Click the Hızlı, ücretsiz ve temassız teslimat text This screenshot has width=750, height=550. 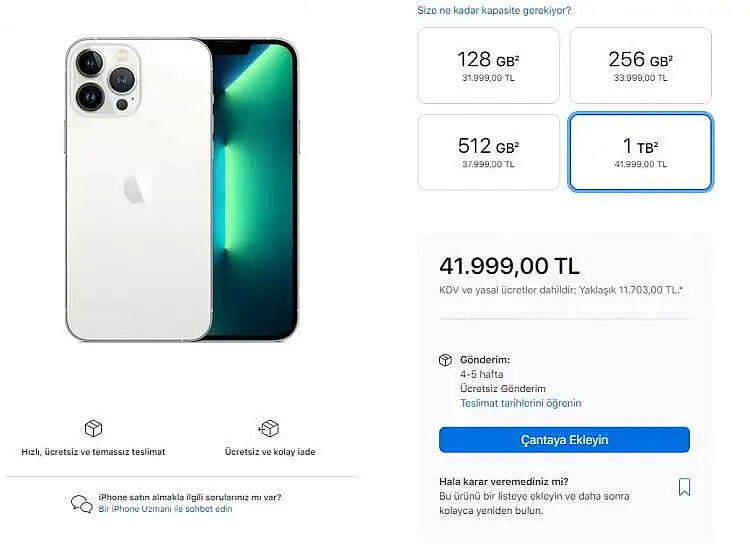[x=93, y=451]
